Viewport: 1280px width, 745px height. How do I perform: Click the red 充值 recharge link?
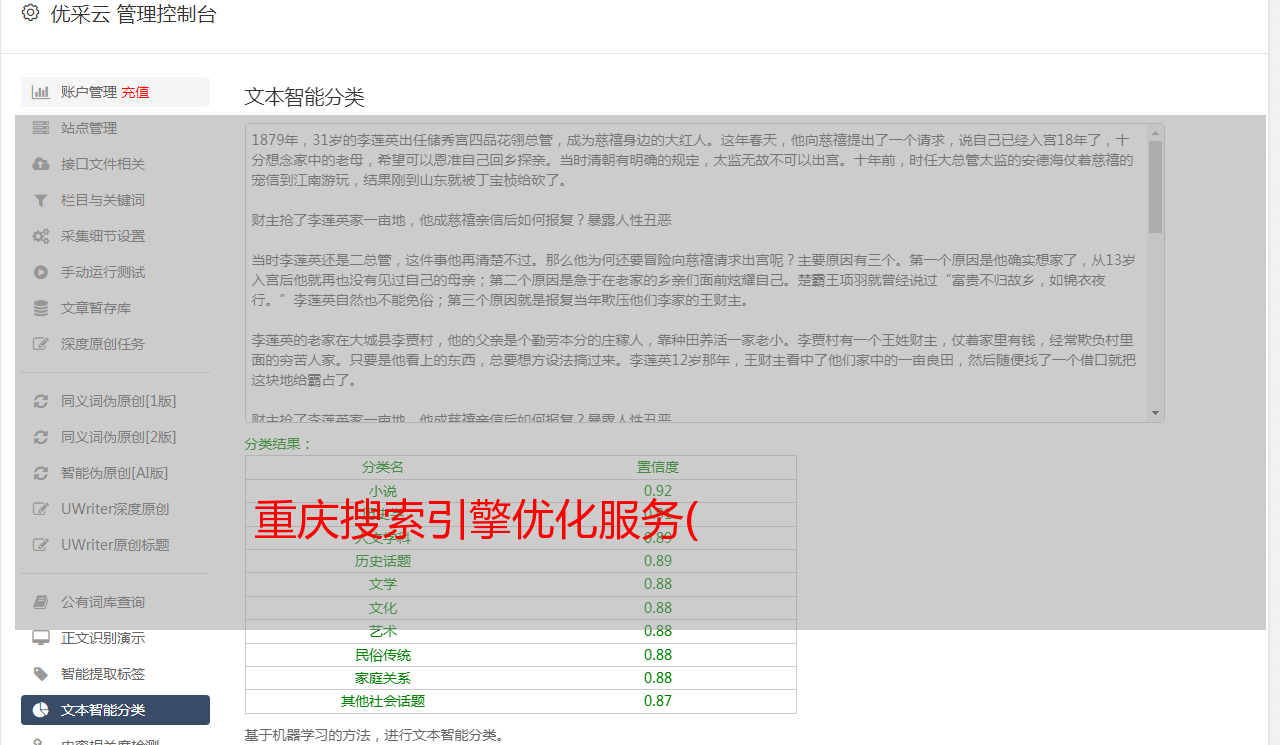pyautogui.click(x=135, y=92)
